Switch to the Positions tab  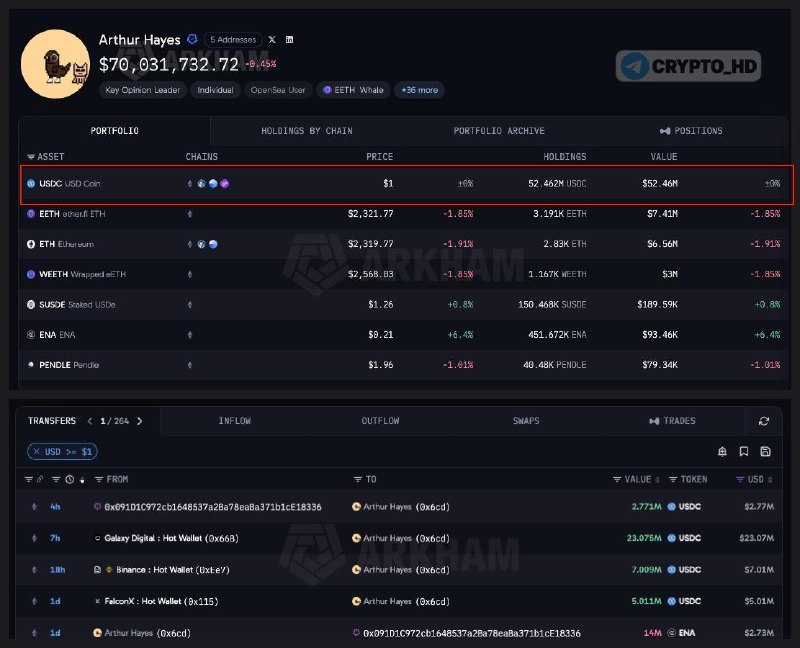[691, 131]
